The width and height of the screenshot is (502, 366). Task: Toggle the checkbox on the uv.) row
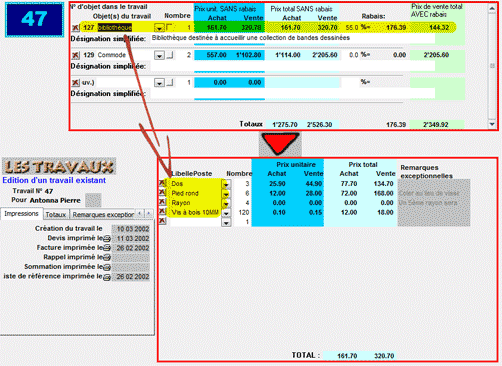170,82
